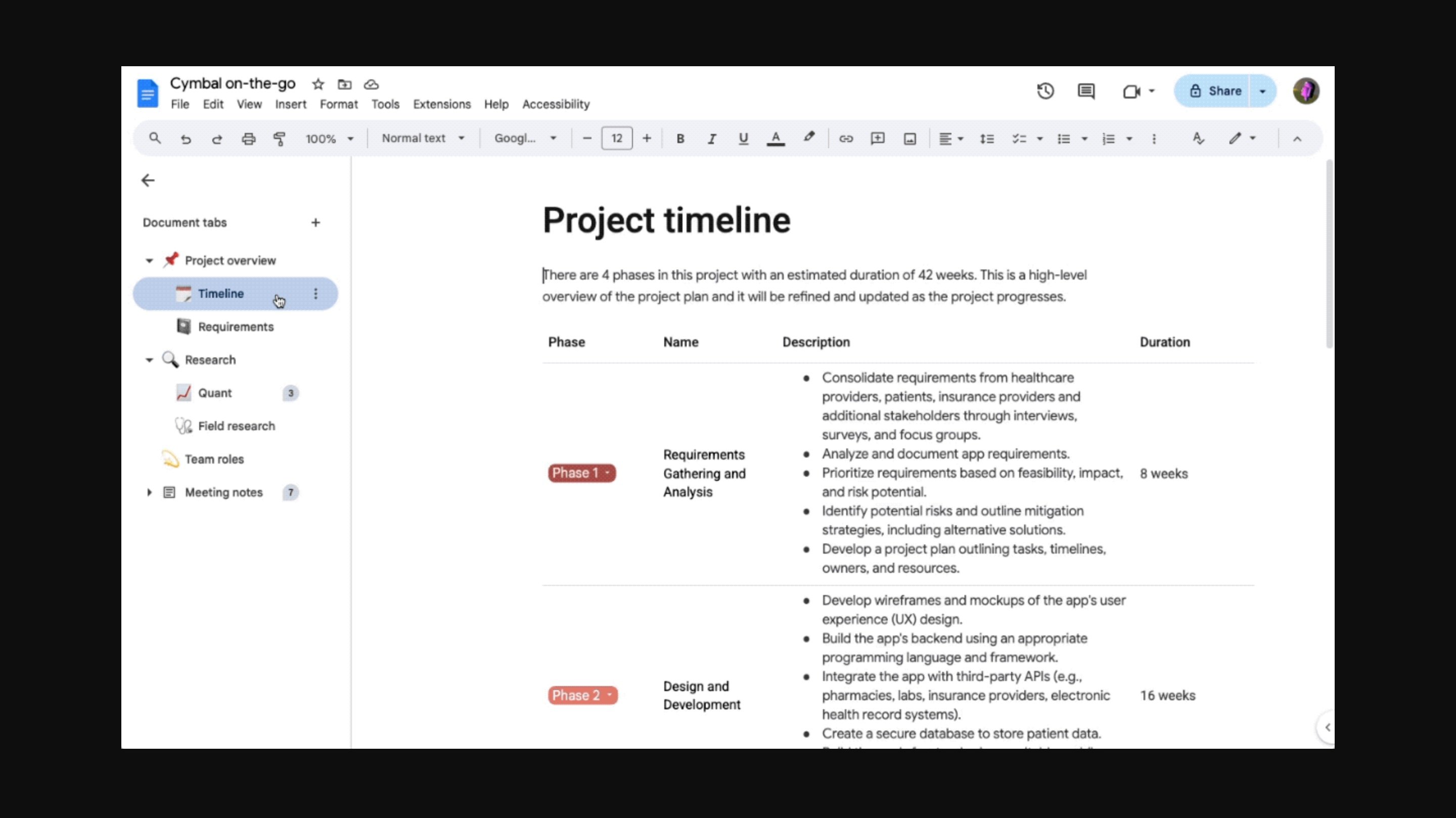Open the user account avatar
The image size is (1456, 818).
coord(1306,91)
